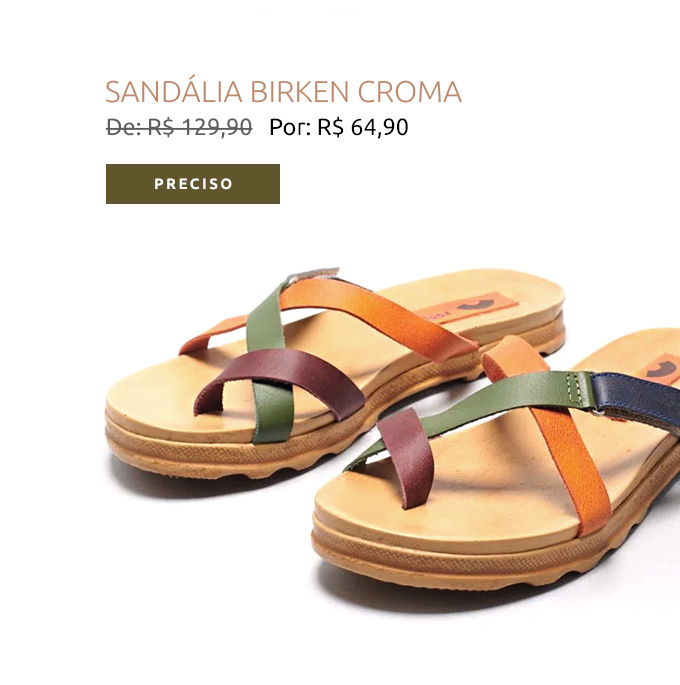Click the PRECISO button
The image size is (680, 685).
click(x=193, y=184)
